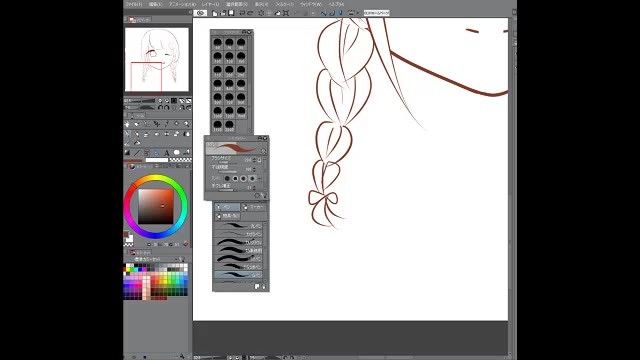Screen dimensions: 640x360
Task: Select the カリグラフィ sub tool
Action: (238, 242)
